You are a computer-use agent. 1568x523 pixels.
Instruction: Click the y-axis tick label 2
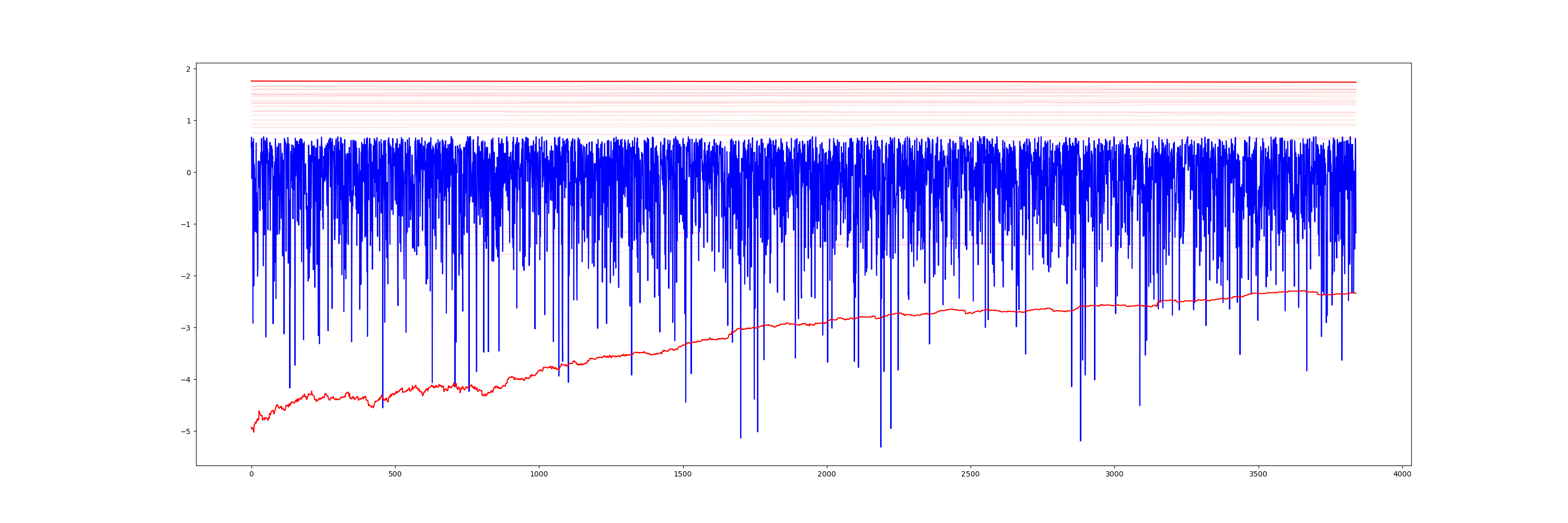188,70
